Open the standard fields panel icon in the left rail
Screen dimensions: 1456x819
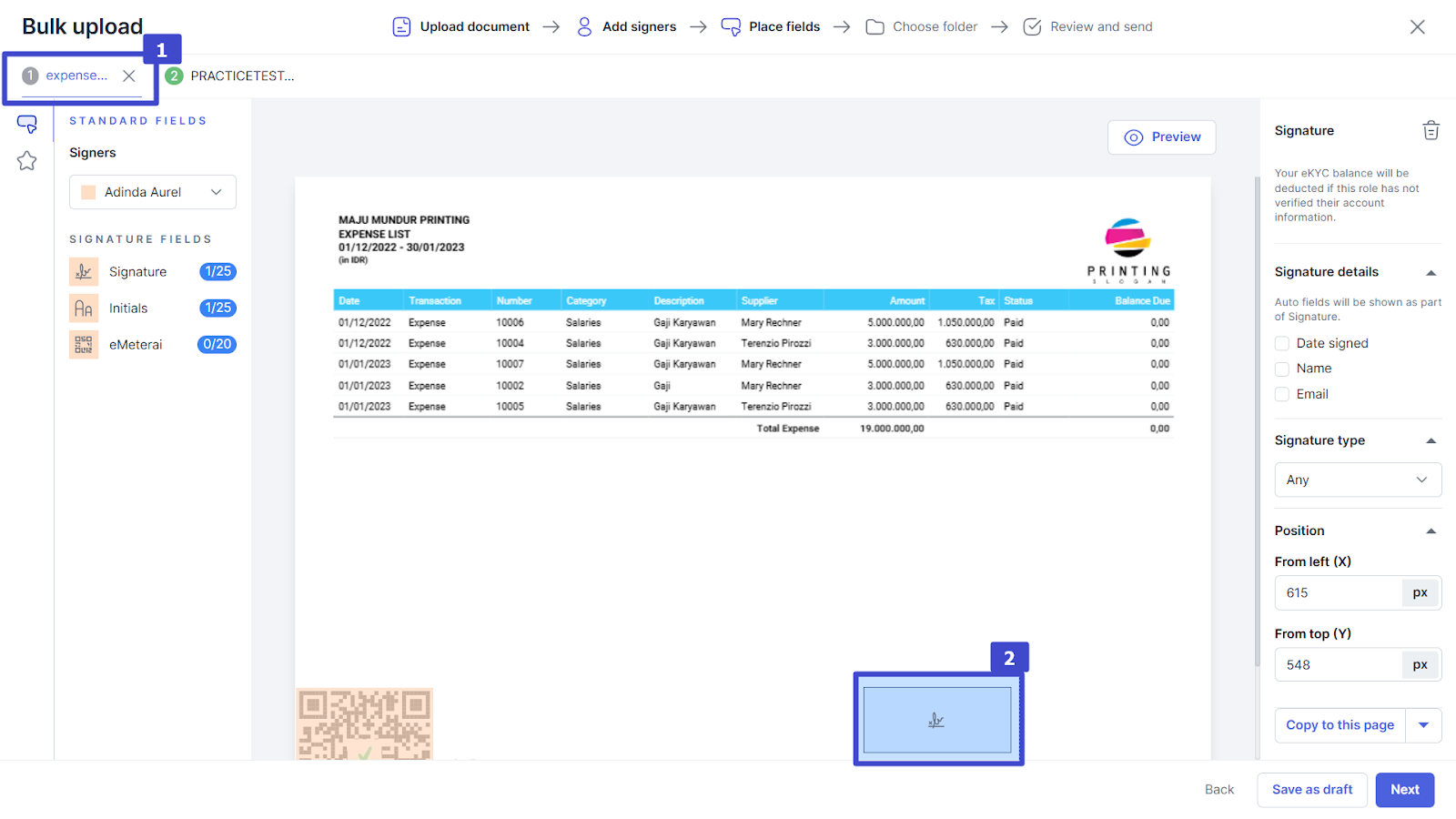click(x=27, y=124)
